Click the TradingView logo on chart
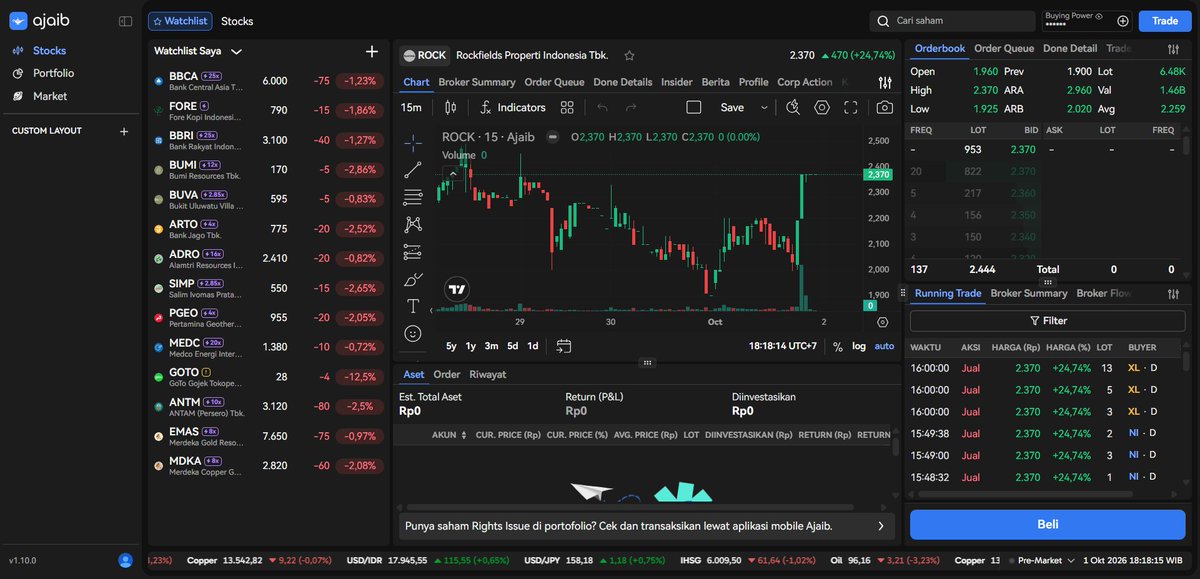1200x579 pixels. [x=457, y=289]
